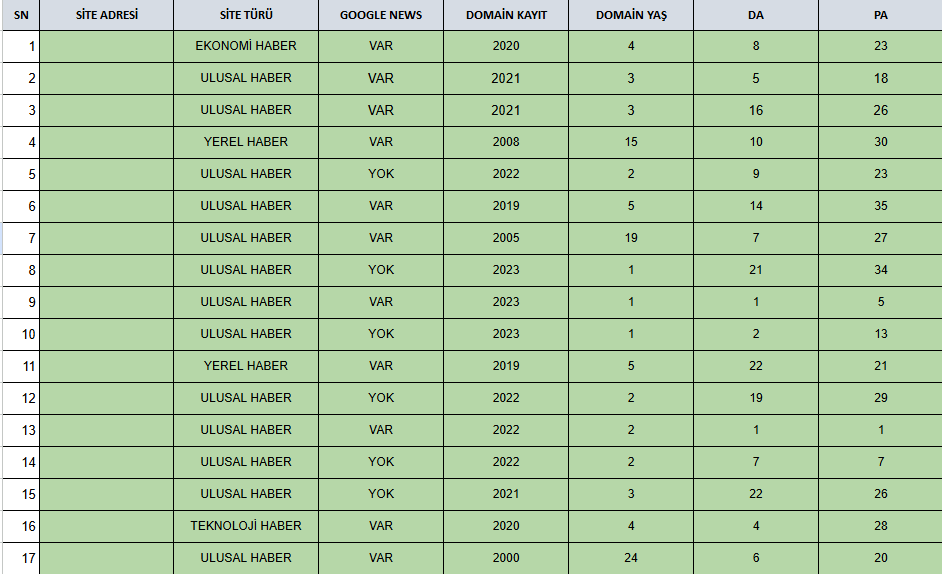Select the domain age 24 cell
This screenshot has height=574, width=942.
coord(631,558)
